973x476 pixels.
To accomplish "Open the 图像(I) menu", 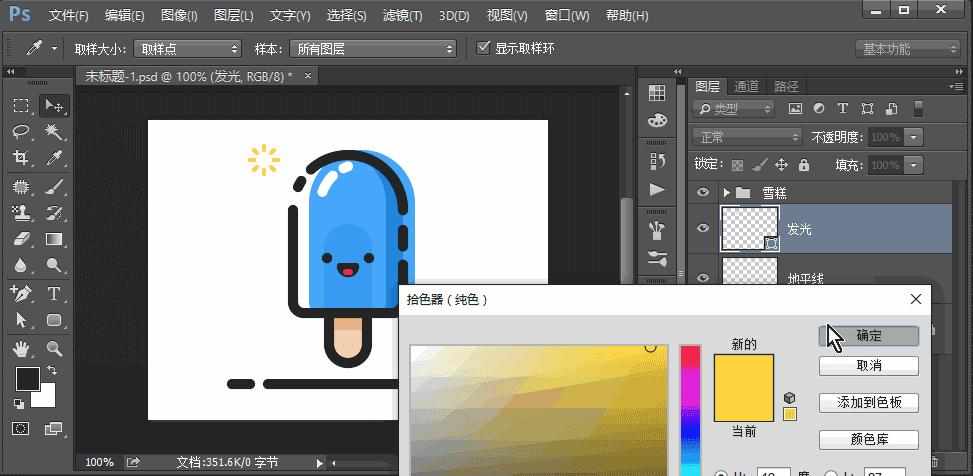I will pos(179,16).
